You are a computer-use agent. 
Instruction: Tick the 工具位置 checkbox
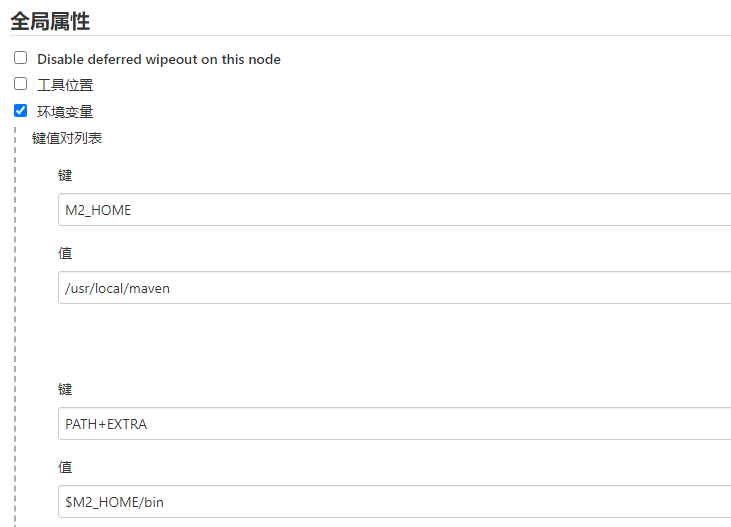tap(21, 84)
